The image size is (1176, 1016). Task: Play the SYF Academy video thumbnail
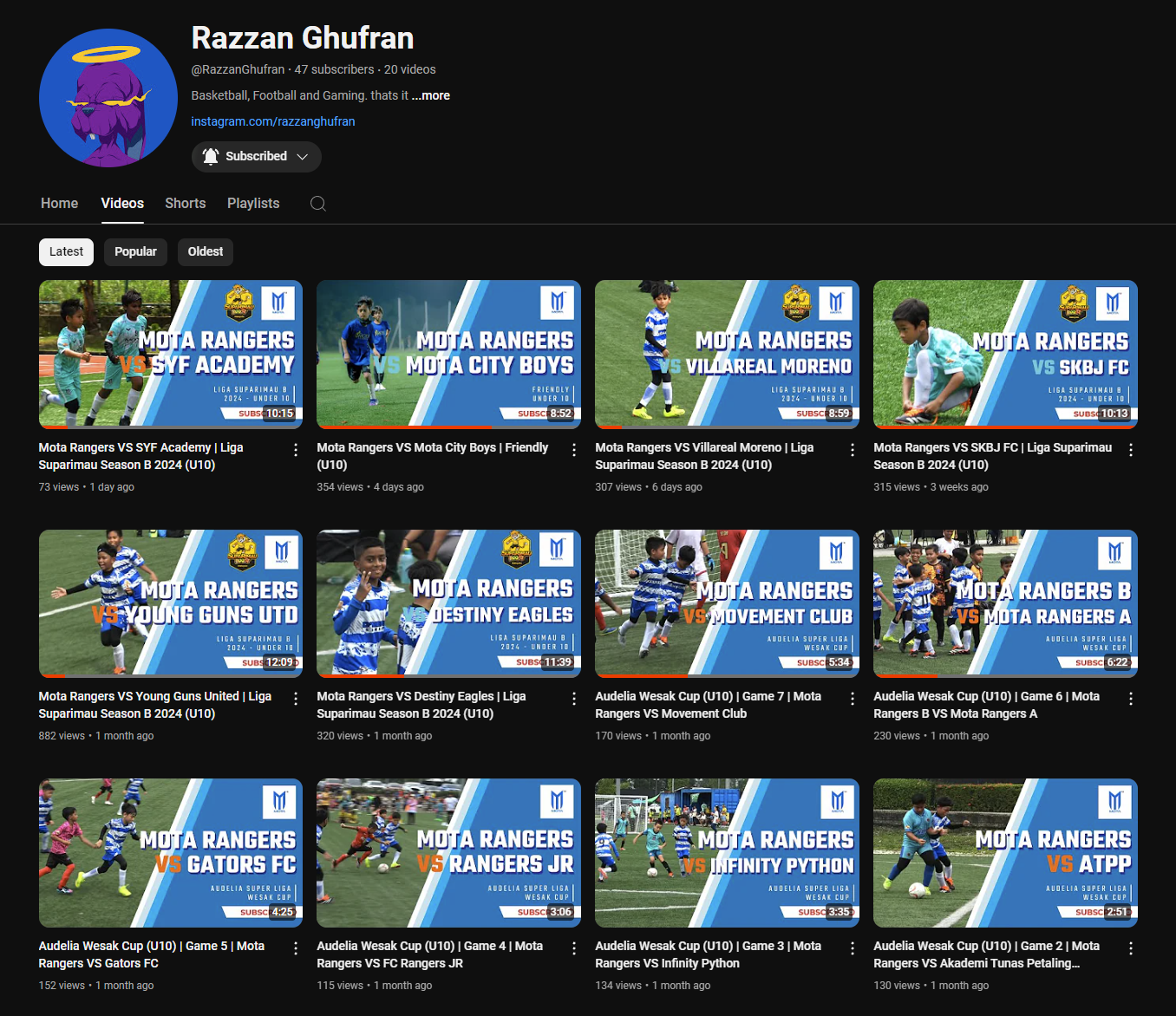point(171,354)
